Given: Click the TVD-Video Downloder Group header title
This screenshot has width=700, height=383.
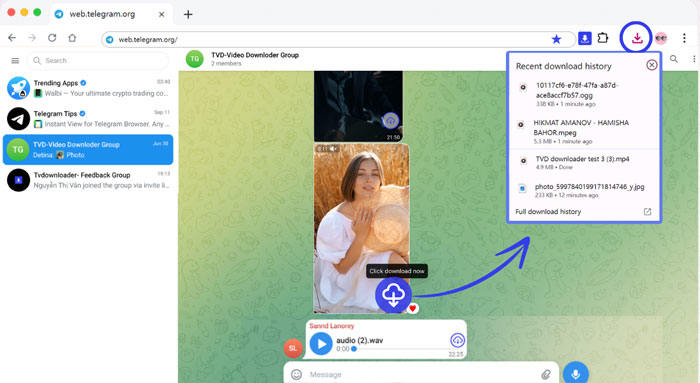Looking at the screenshot, I should coord(255,55).
